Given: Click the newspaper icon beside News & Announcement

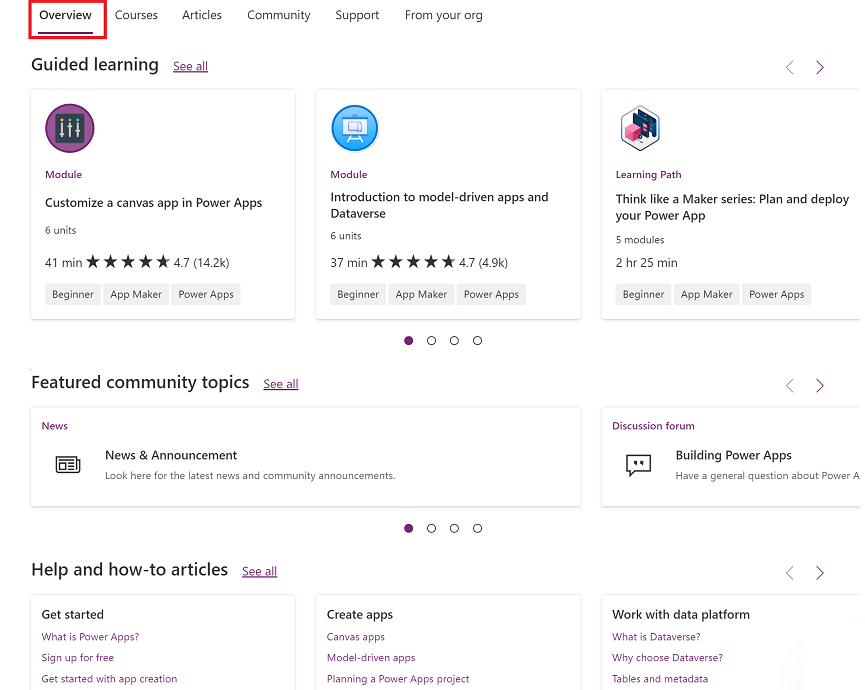Looking at the screenshot, I should [68, 464].
